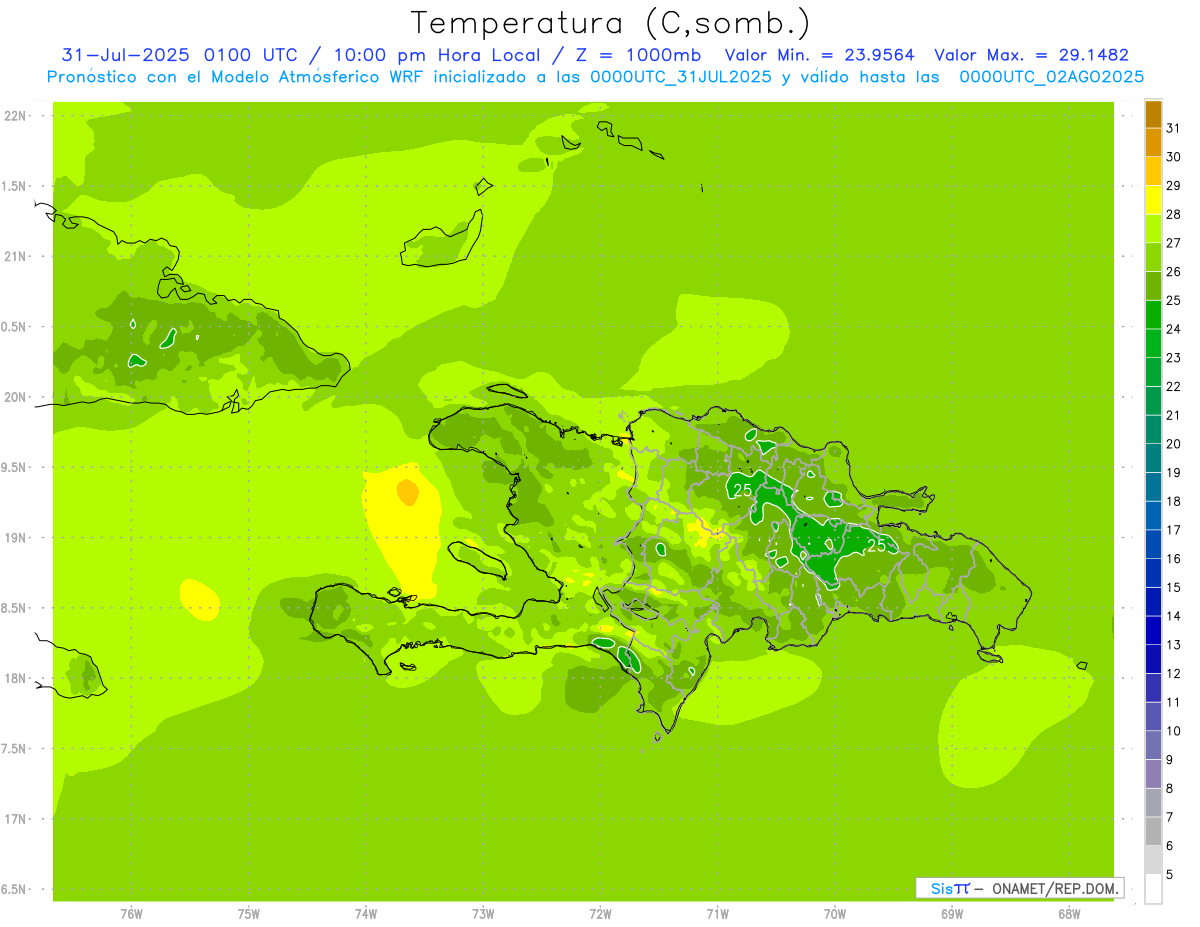
Task: Click the 19N latitude axis label
Action: pyautogui.click(x=15, y=538)
